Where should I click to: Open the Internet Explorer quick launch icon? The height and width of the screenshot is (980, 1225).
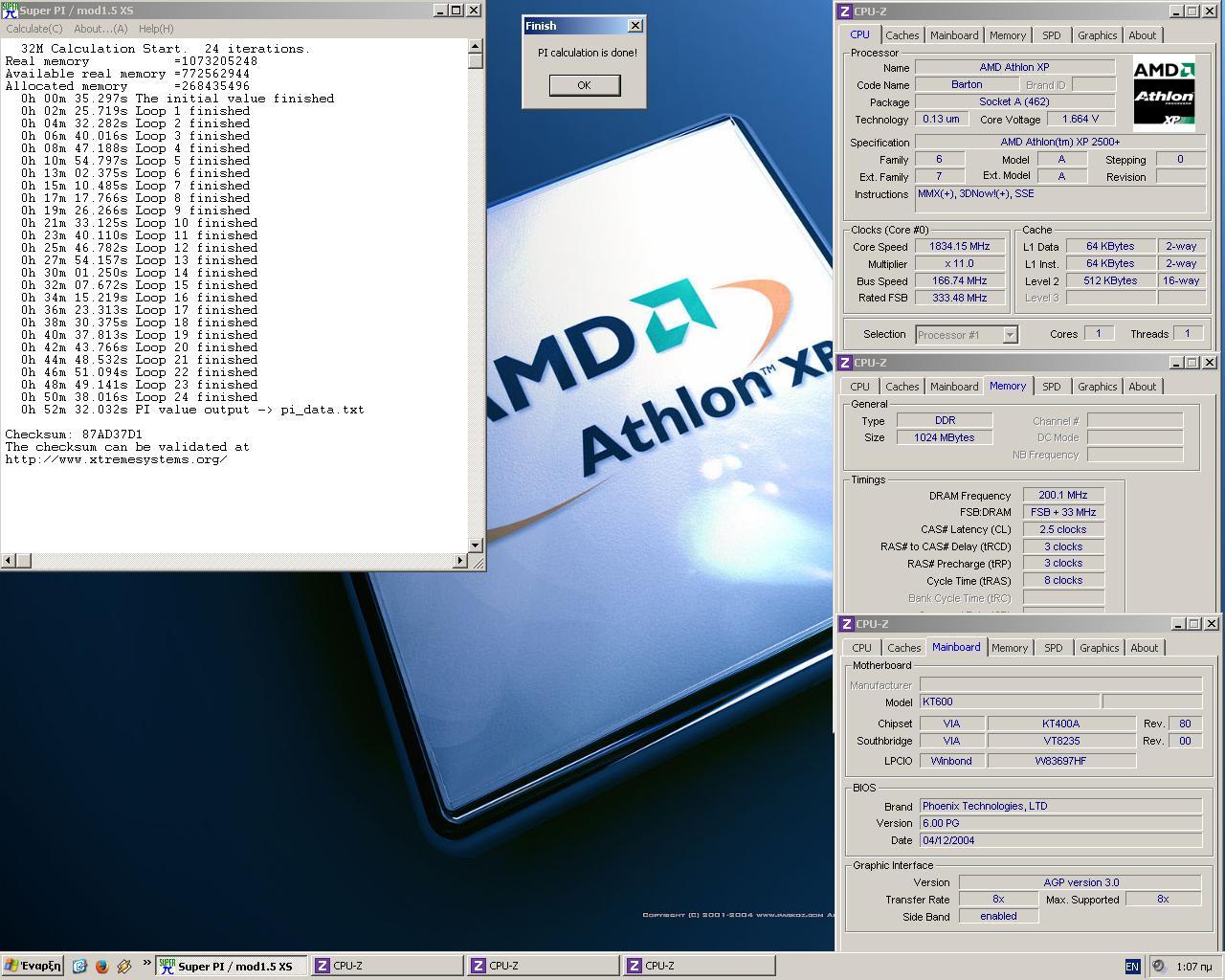(x=79, y=966)
